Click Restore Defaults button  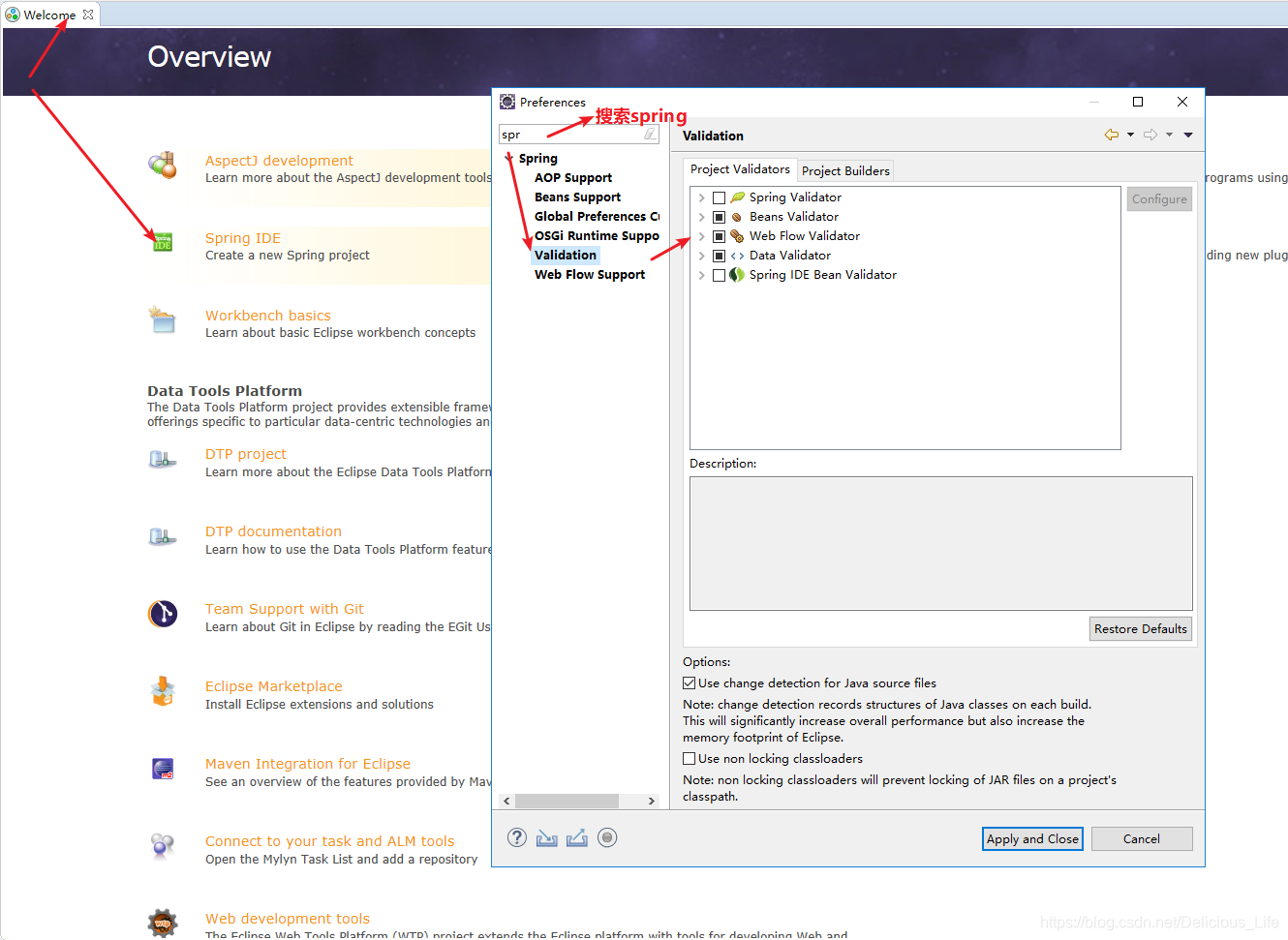(x=1141, y=629)
